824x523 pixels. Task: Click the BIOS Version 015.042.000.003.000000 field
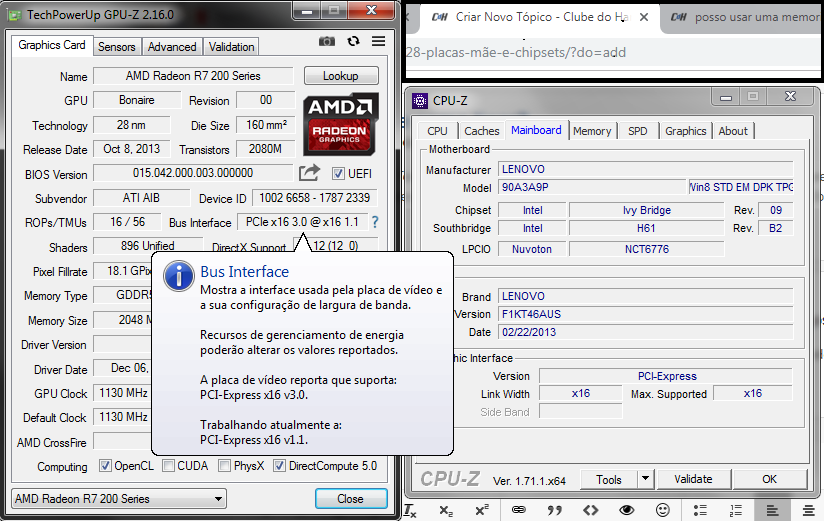pos(192,173)
